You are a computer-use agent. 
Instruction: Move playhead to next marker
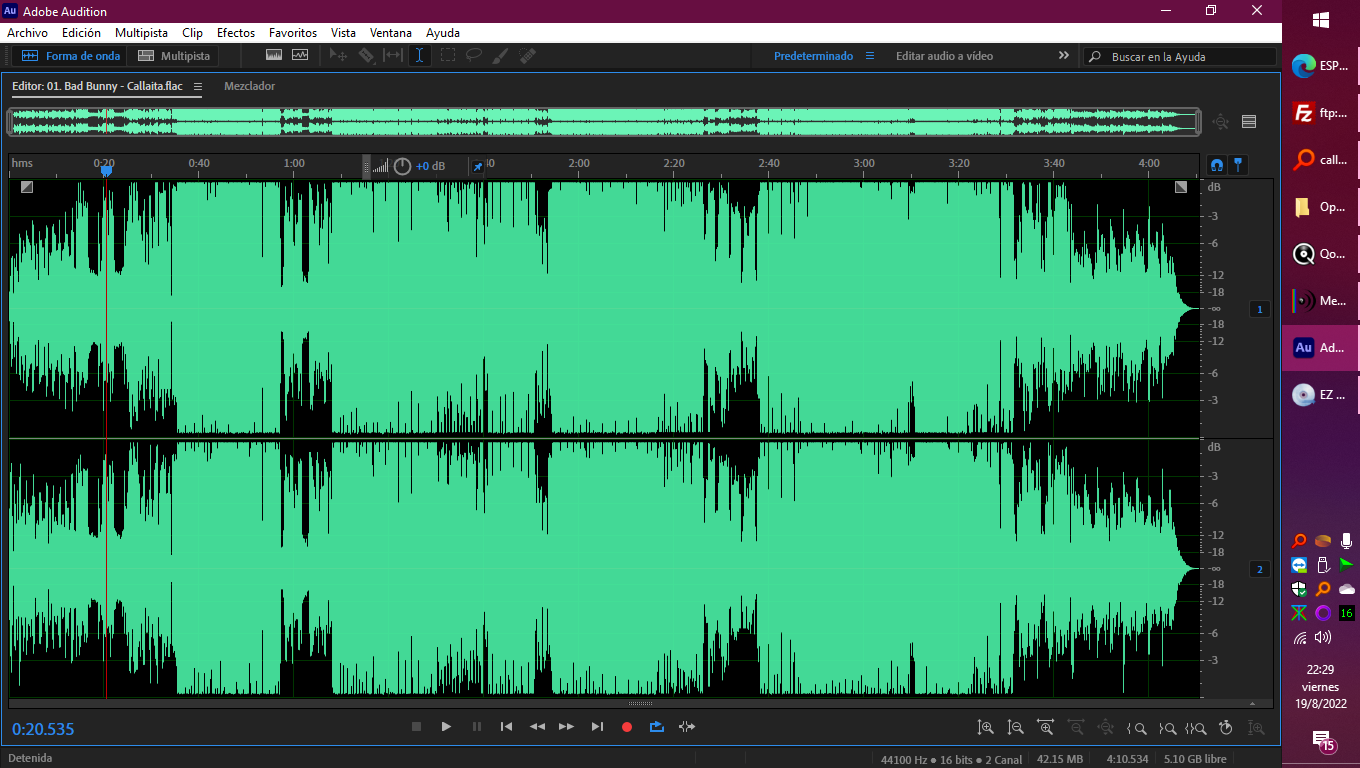(x=597, y=727)
